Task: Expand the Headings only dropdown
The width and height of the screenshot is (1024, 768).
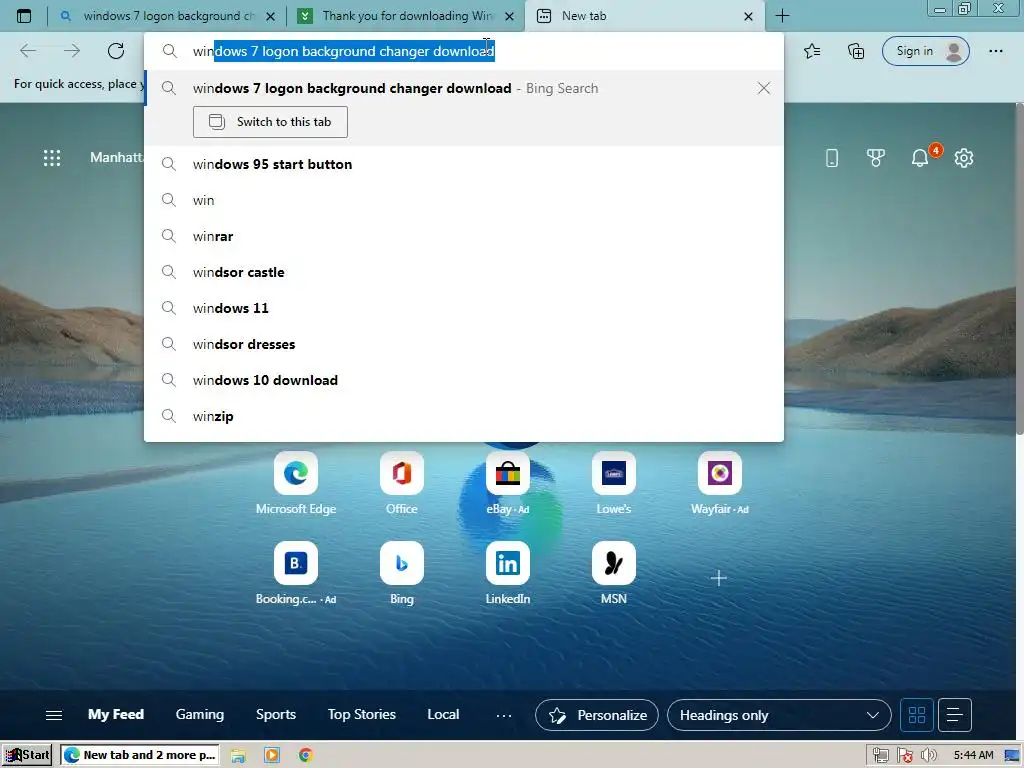Action: (778, 715)
